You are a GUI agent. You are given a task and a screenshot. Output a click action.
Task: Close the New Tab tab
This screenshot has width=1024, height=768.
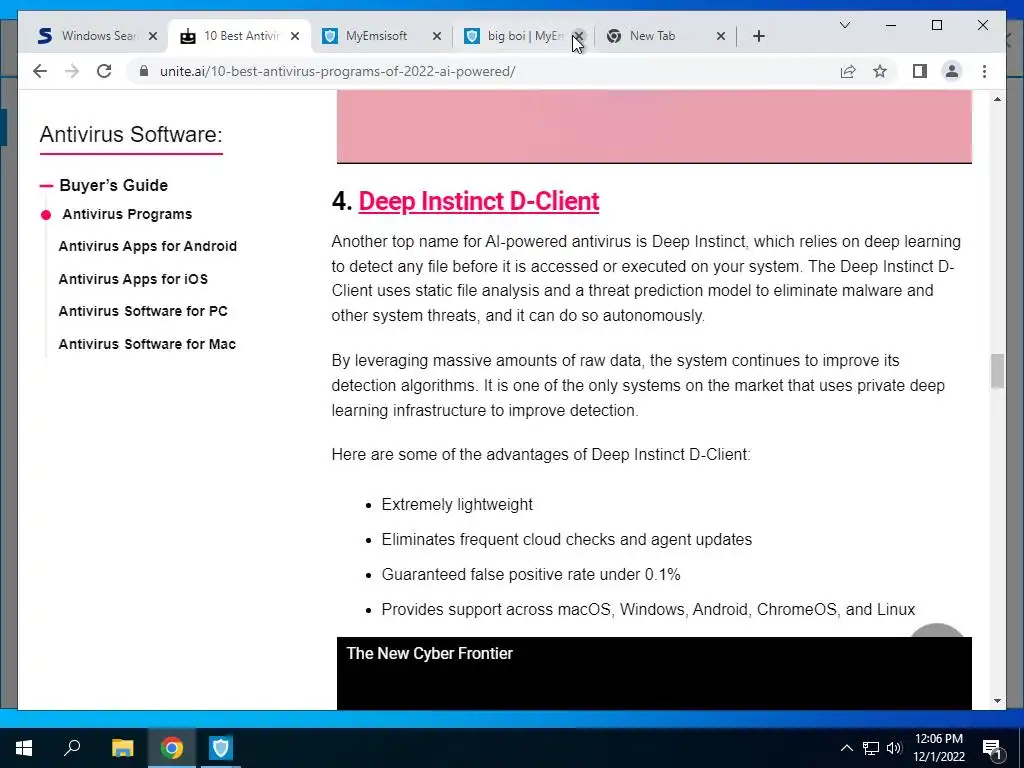(721, 36)
